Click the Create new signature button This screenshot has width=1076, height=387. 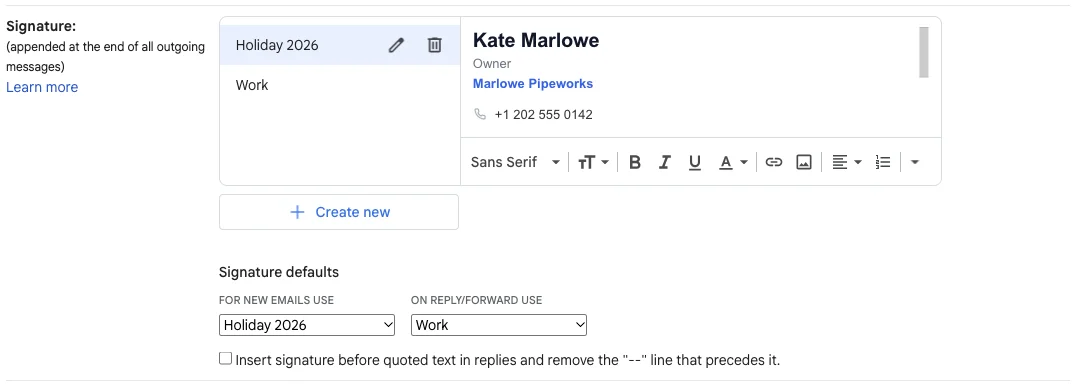point(339,212)
